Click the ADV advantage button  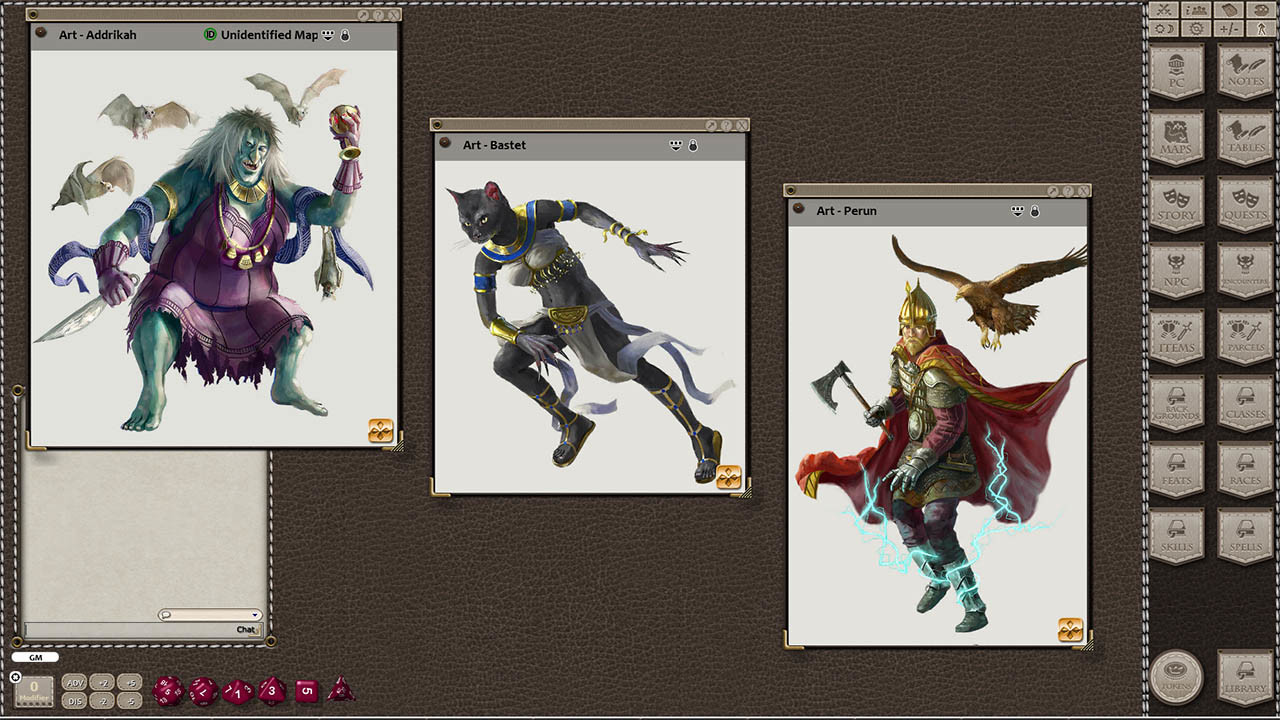click(73, 684)
